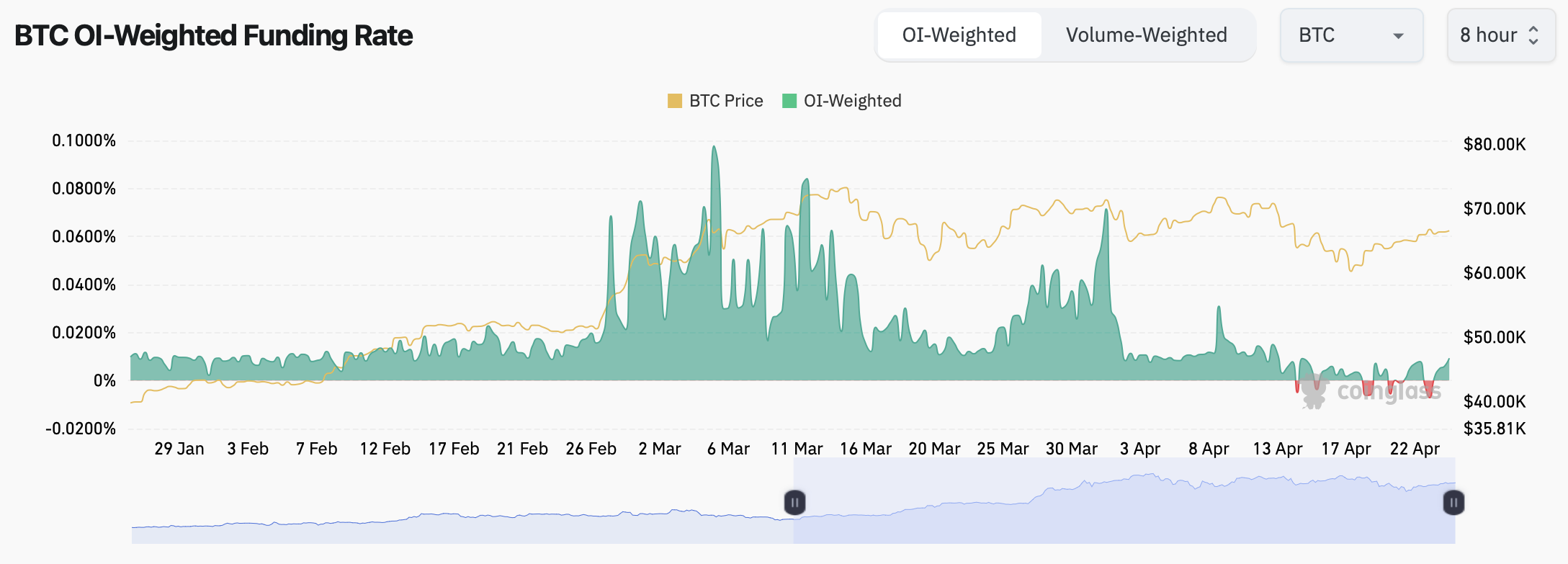The height and width of the screenshot is (564, 1568).
Task: Click the yellow BTC Price legend swatch
Action: [675, 101]
